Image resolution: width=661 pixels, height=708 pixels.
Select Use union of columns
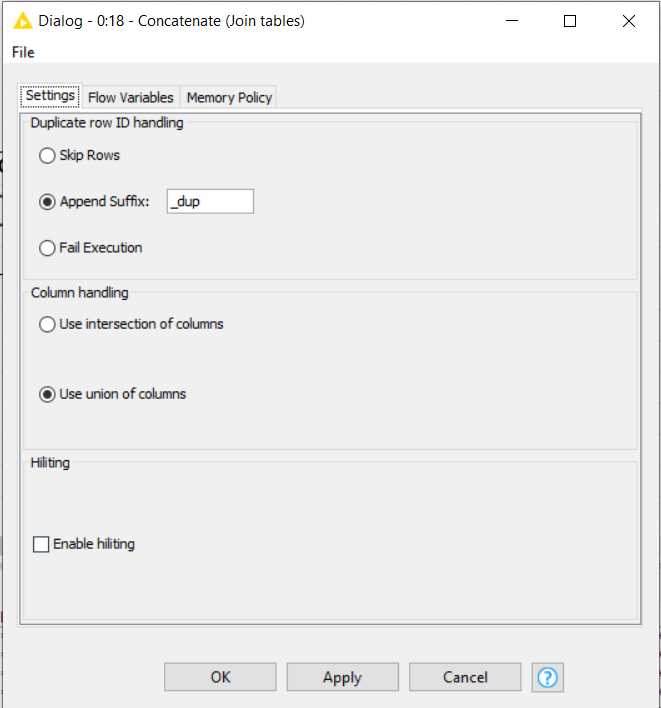47,394
